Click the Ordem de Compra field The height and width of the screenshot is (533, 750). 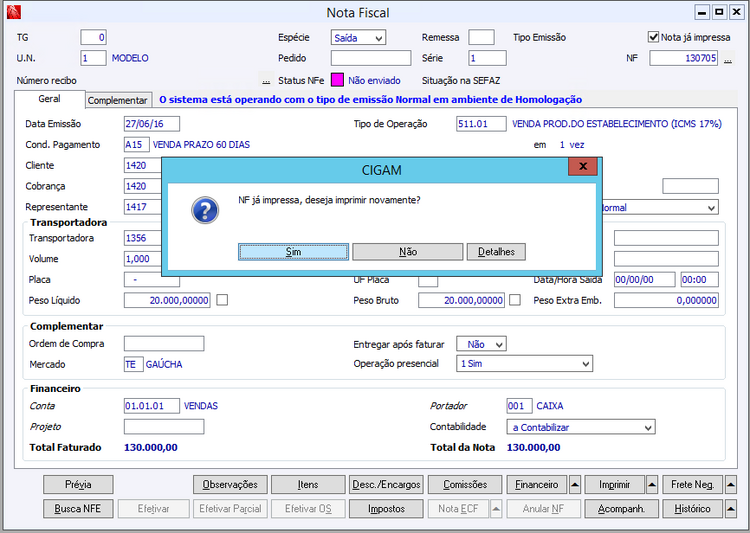(x=164, y=344)
